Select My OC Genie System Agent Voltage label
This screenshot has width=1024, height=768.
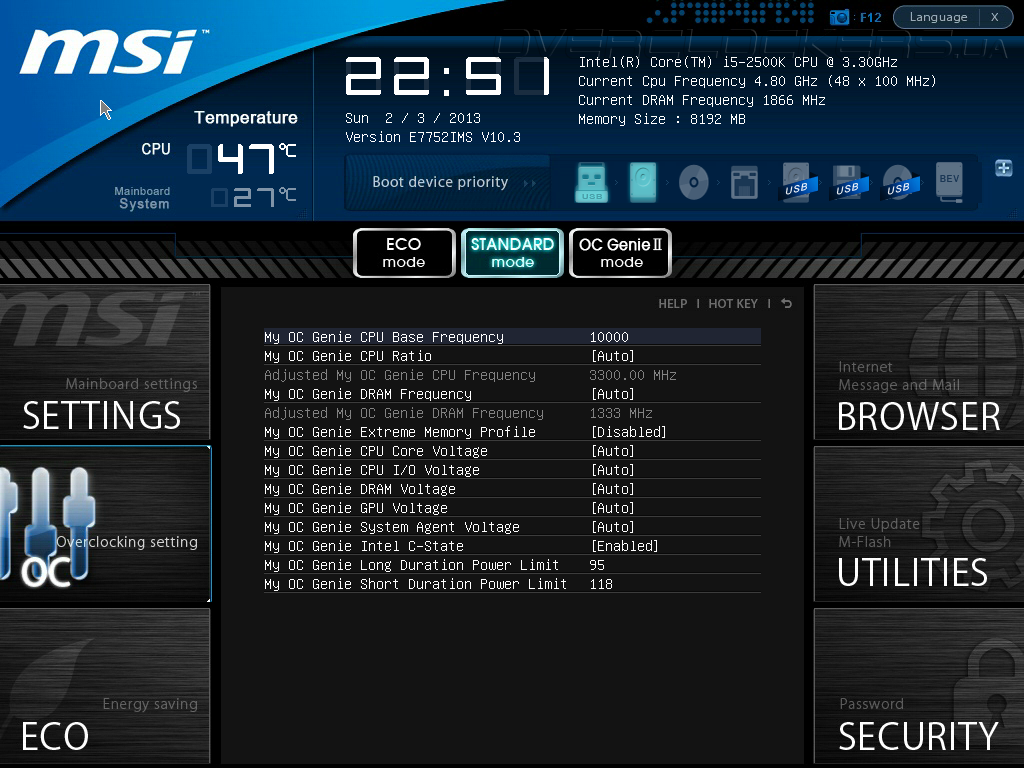pos(392,526)
